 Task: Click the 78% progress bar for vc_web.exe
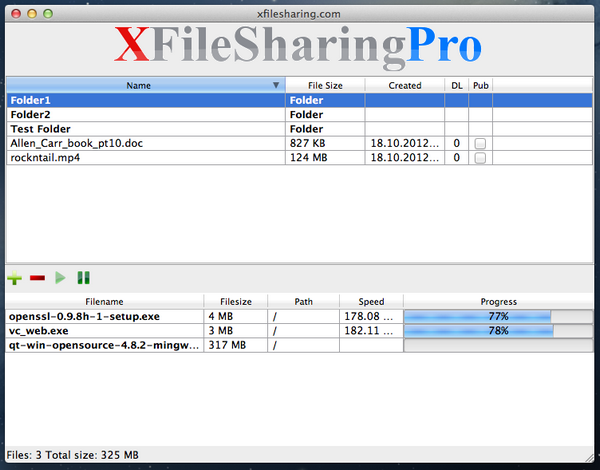[x=498, y=331]
